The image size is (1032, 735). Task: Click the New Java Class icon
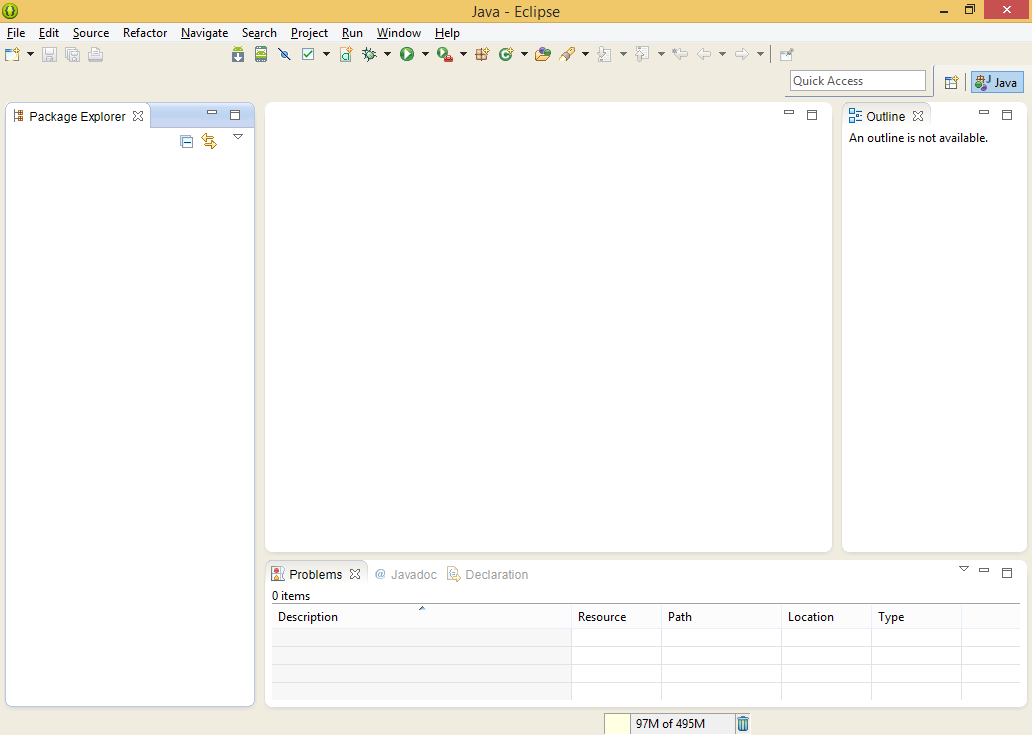pos(506,55)
